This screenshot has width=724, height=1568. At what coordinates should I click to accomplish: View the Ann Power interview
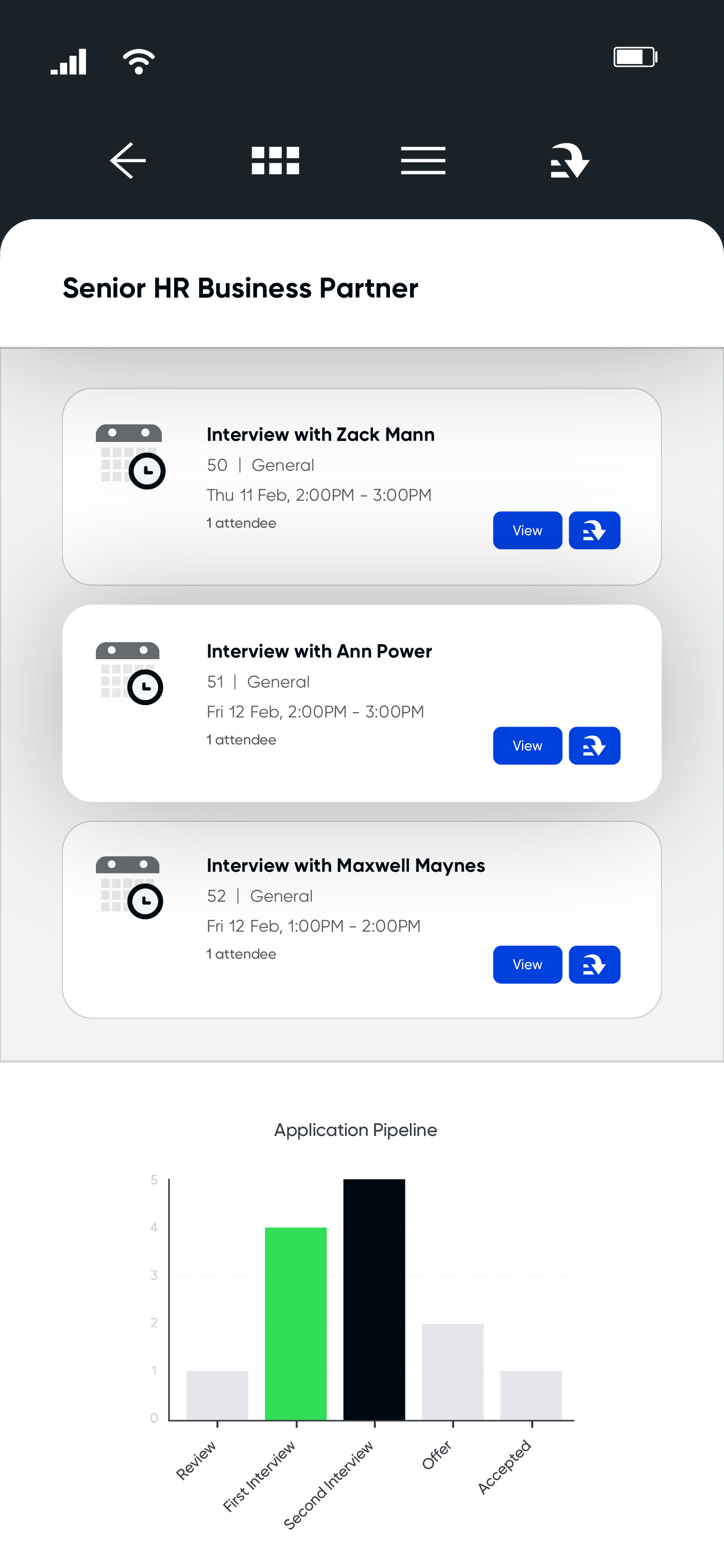click(x=527, y=746)
